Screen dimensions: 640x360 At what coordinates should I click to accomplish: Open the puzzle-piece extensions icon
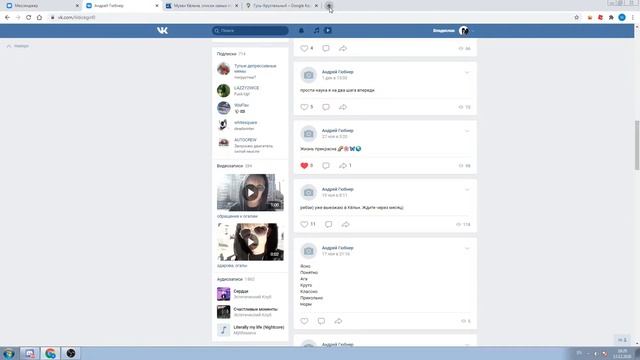[611, 18]
